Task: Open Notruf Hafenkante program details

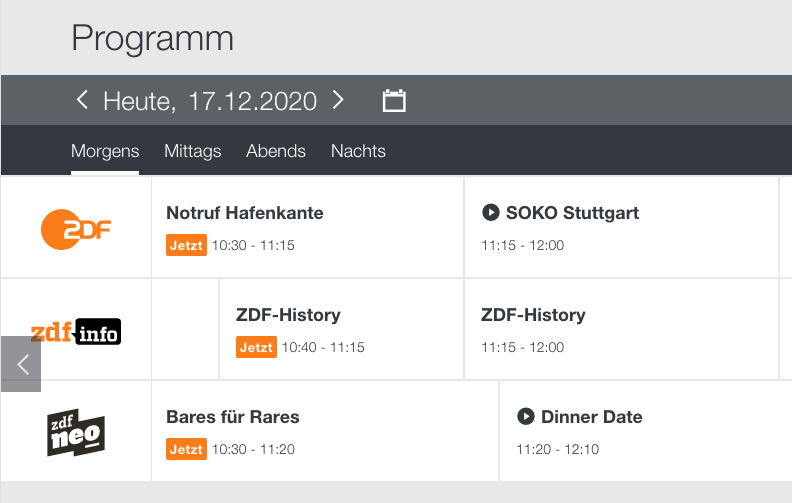Action: pyautogui.click(x=245, y=213)
